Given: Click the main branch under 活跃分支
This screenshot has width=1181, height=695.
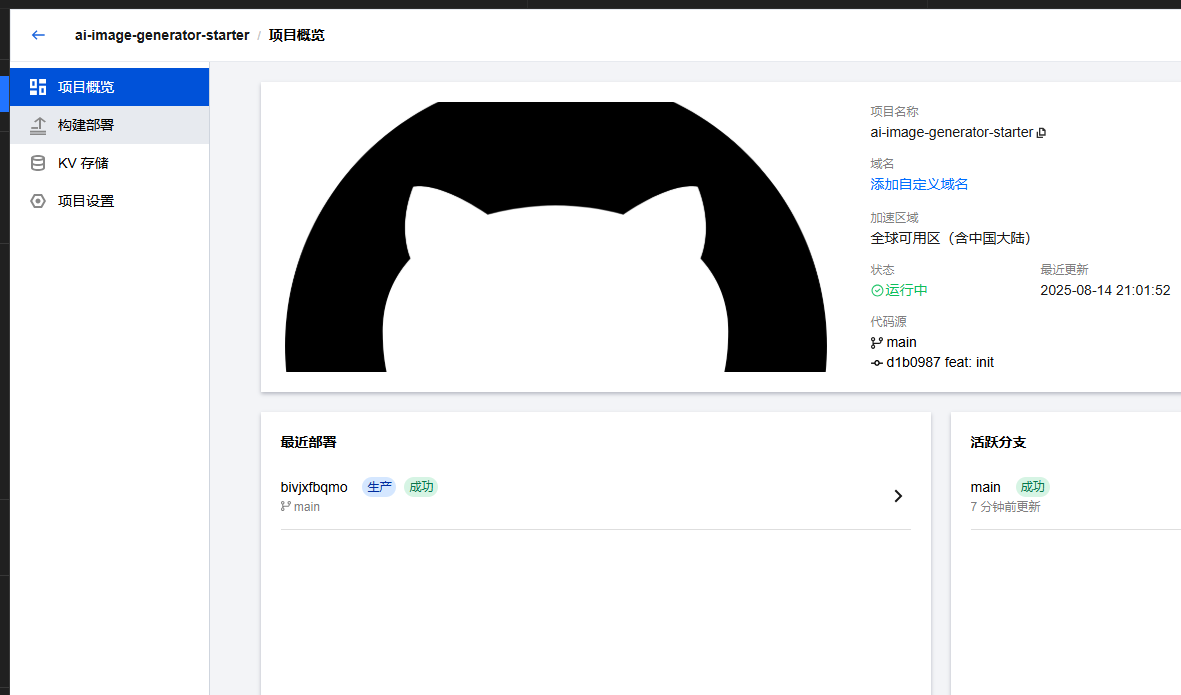Looking at the screenshot, I should pyautogui.click(x=985, y=487).
